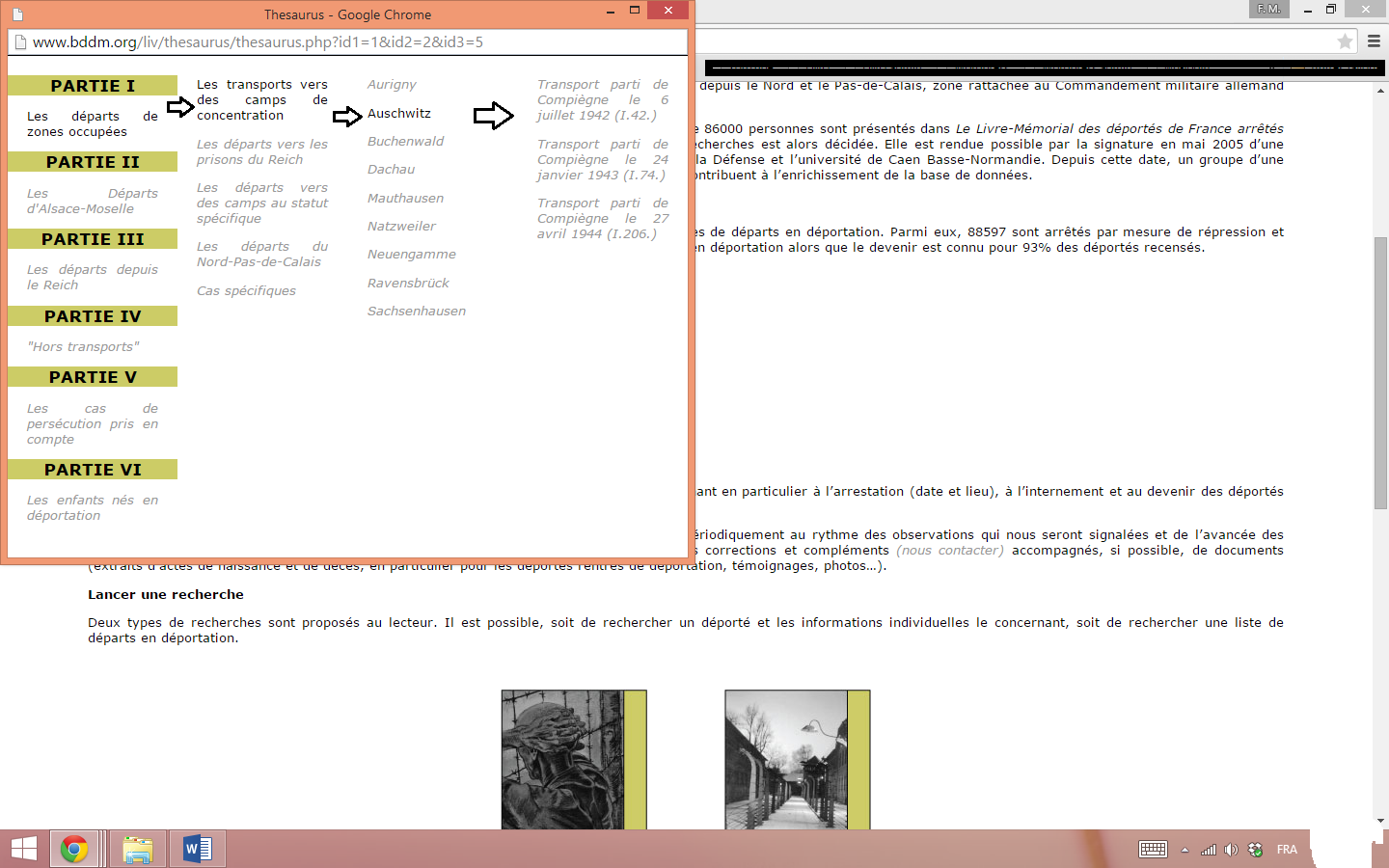Image resolution: width=1389 pixels, height=868 pixels.
Task: Click the barbed wire sculpture thumbnail
Action: [x=563, y=759]
